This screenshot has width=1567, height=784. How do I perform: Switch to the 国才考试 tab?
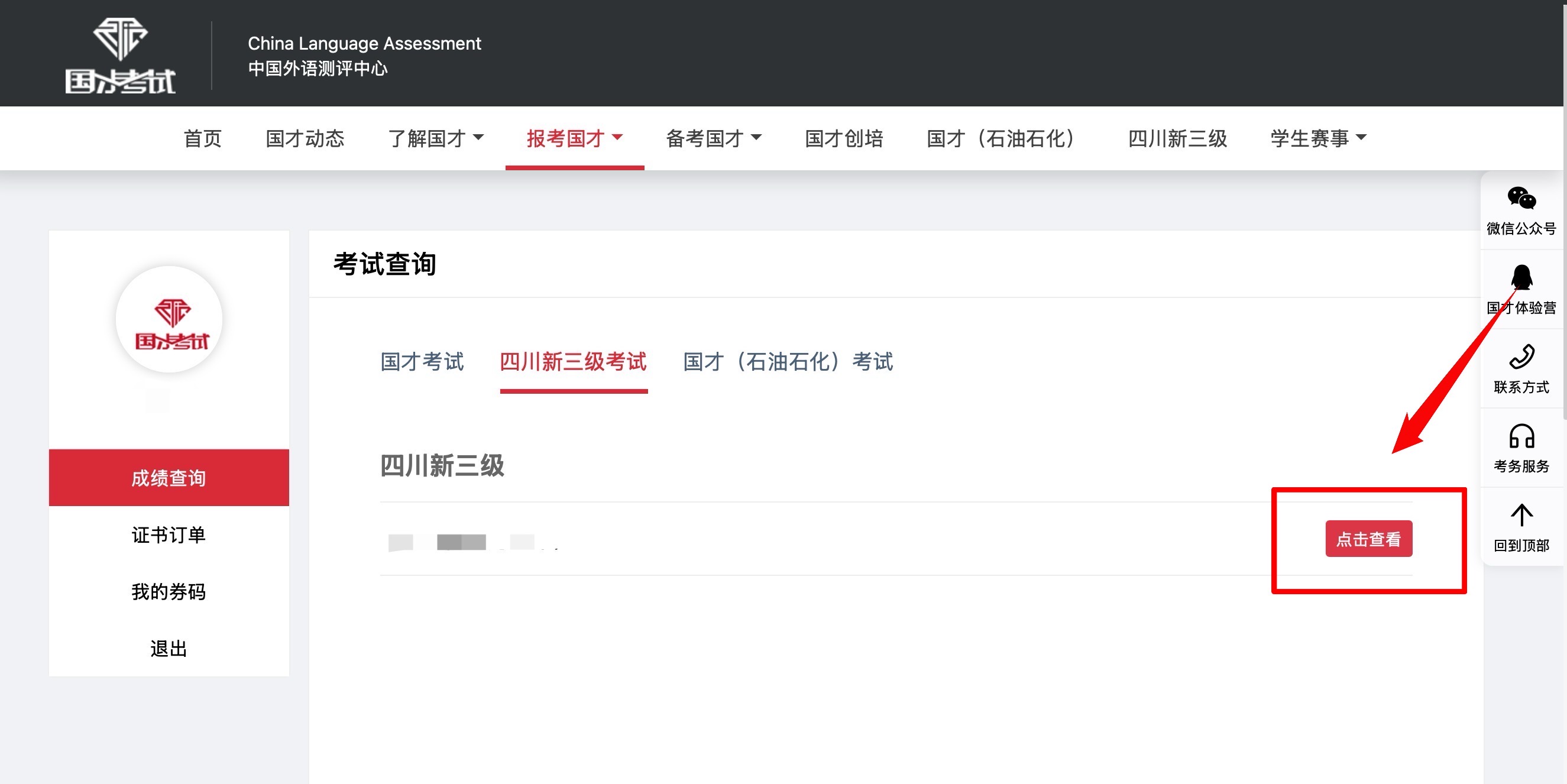pyautogui.click(x=422, y=362)
